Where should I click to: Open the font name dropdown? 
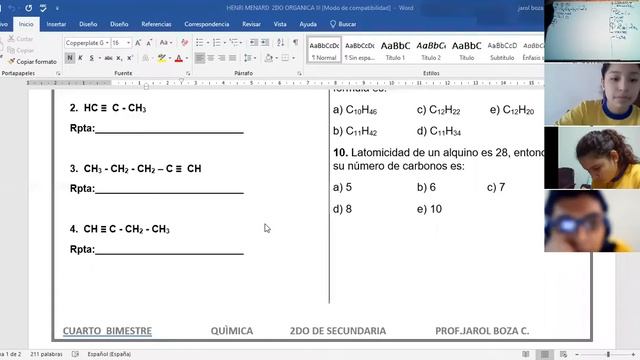[x=107, y=43]
